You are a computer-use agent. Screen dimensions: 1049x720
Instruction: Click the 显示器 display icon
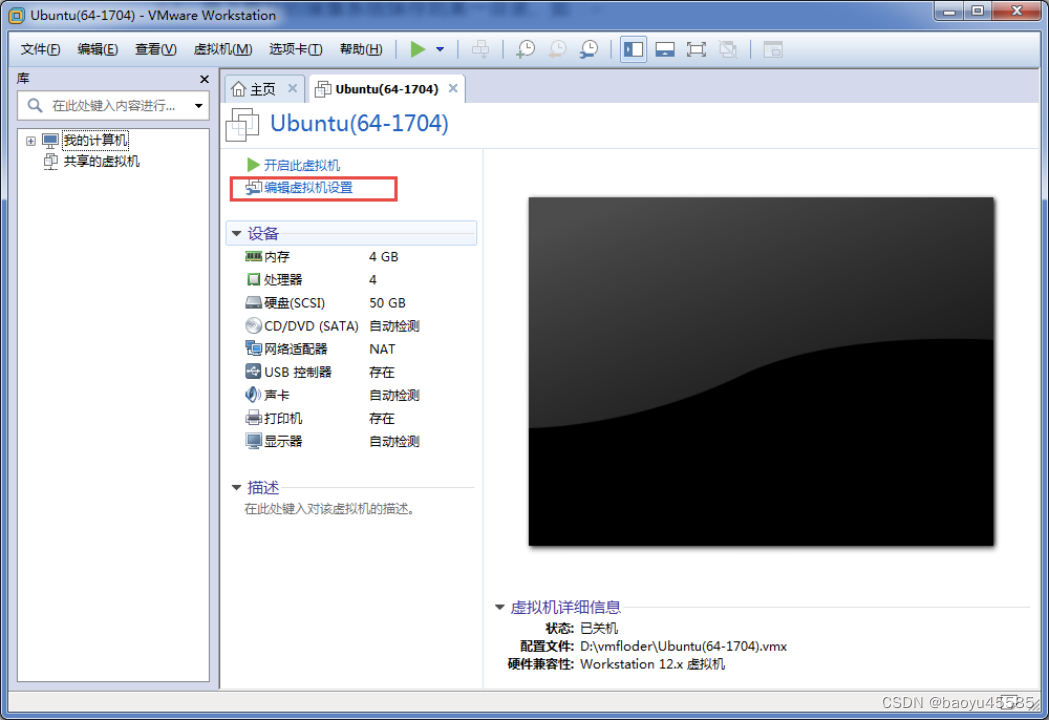click(x=253, y=441)
